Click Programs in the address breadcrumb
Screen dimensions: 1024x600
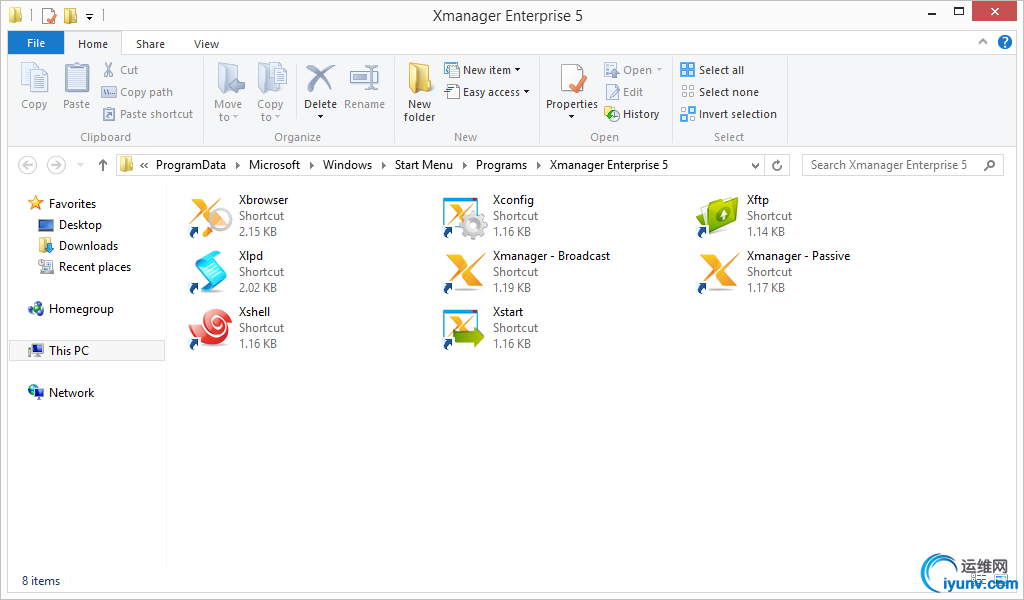(x=502, y=165)
